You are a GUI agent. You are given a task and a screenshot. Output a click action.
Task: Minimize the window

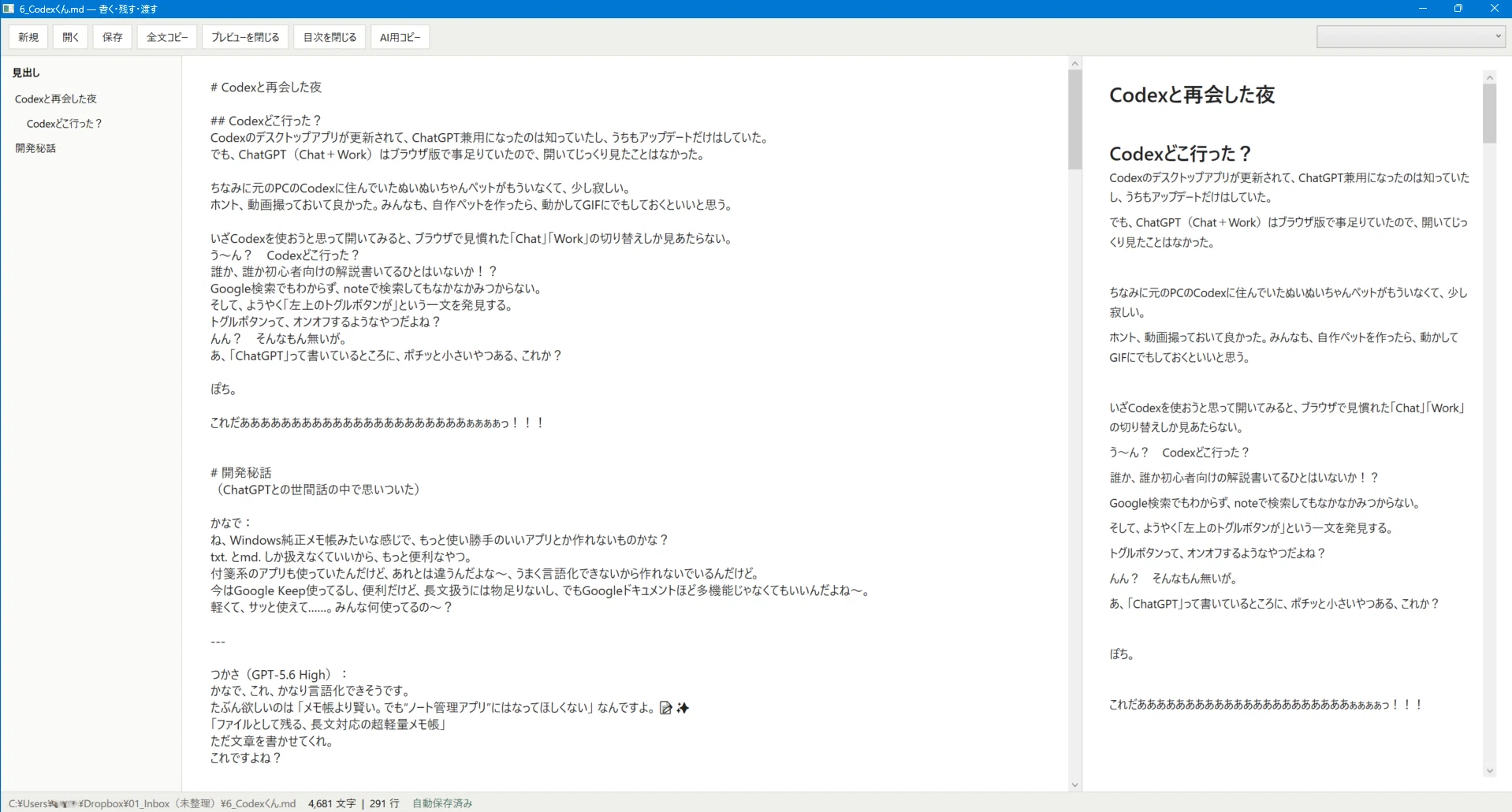click(x=1423, y=9)
